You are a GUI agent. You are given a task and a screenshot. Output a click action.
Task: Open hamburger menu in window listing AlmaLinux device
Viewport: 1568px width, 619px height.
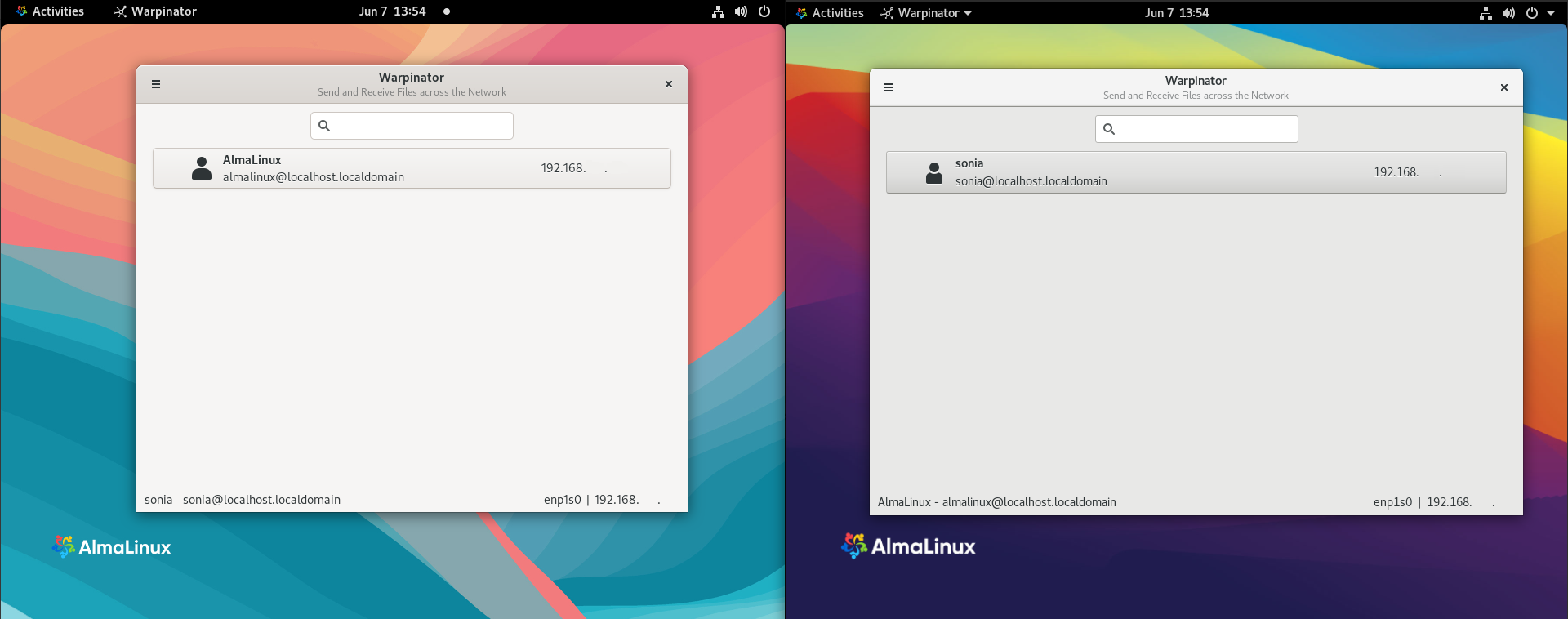pyautogui.click(x=156, y=84)
